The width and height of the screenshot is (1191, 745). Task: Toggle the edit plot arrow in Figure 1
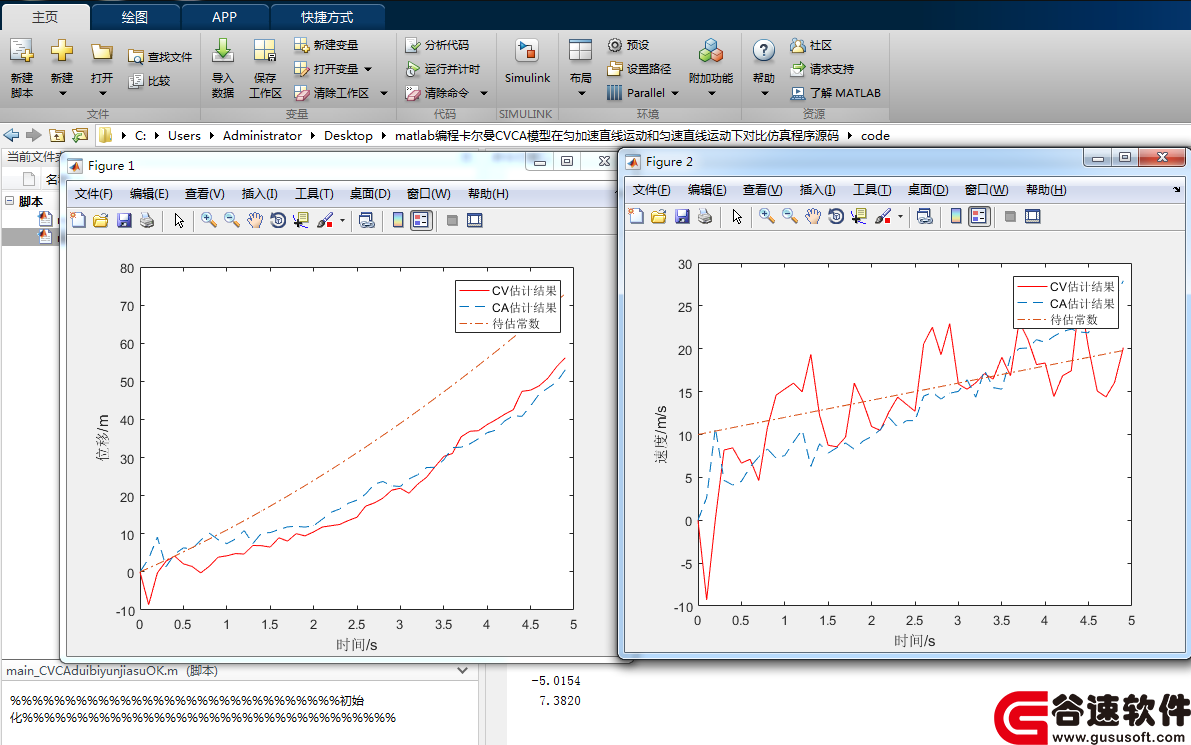click(178, 220)
